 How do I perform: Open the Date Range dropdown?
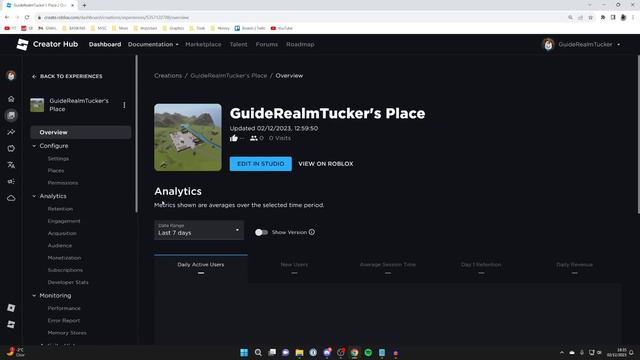[x=199, y=230]
